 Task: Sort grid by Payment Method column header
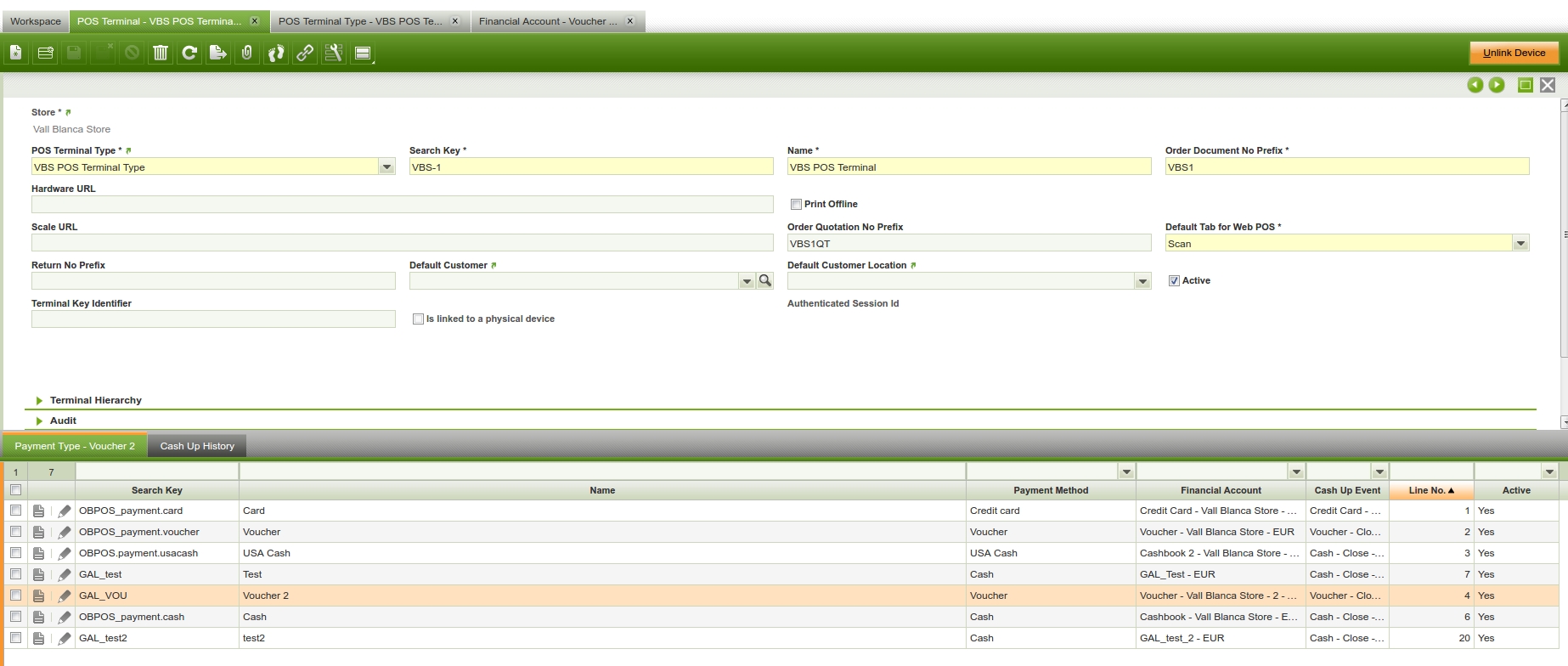(x=1050, y=490)
